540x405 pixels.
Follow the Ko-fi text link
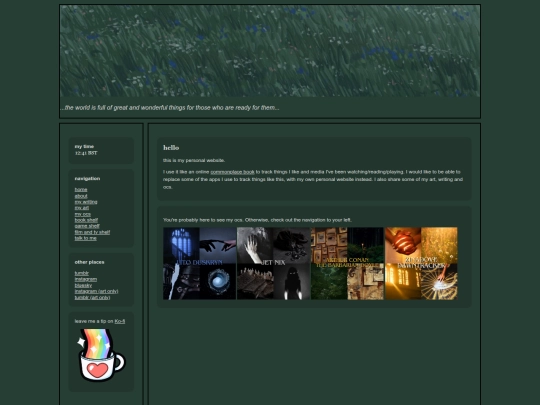(x=120, y=321)
